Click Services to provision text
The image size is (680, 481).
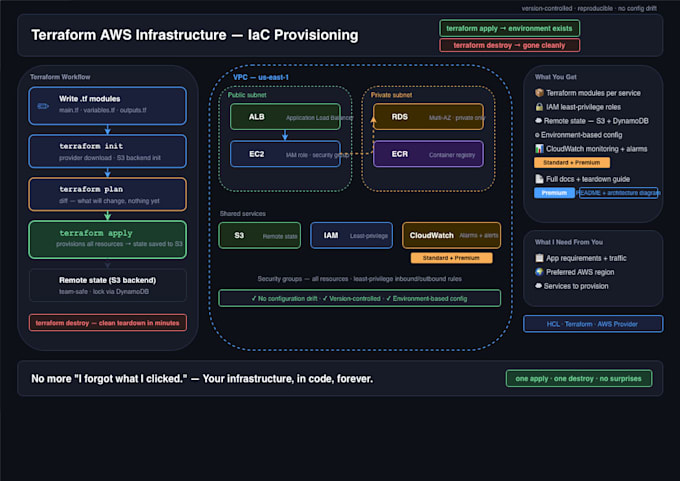pyautogui.click(x=576, y=286)
